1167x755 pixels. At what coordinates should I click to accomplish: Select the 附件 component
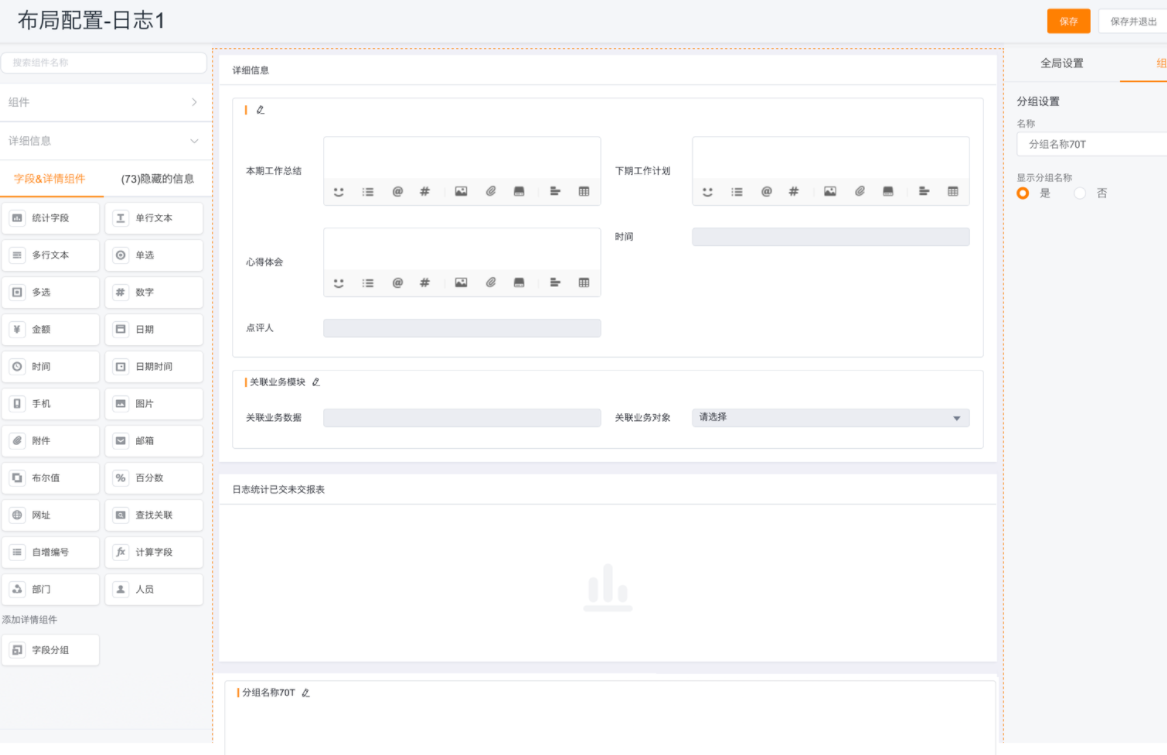51,441
